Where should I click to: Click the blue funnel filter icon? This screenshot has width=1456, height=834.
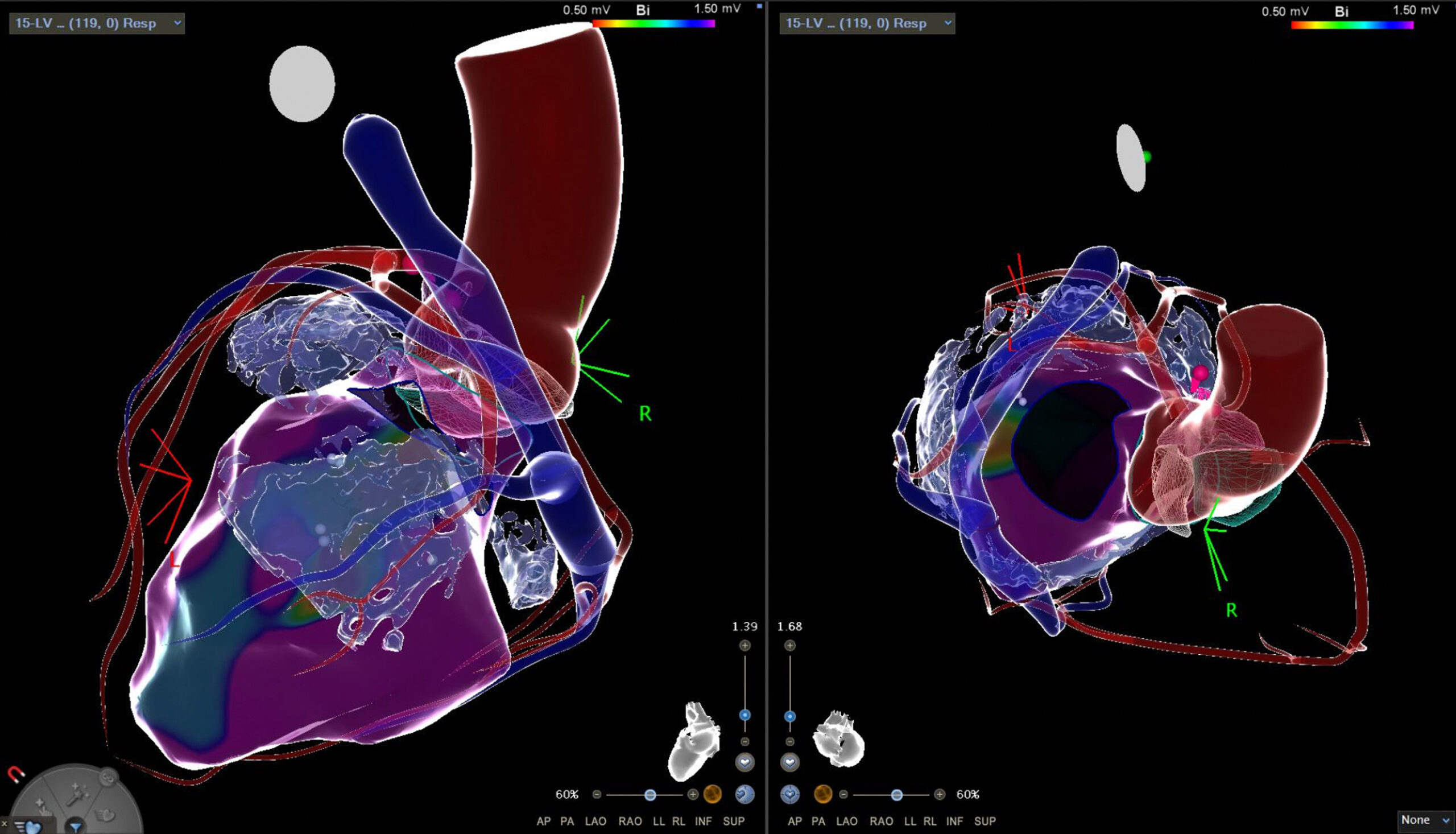(x=76, y=826)
